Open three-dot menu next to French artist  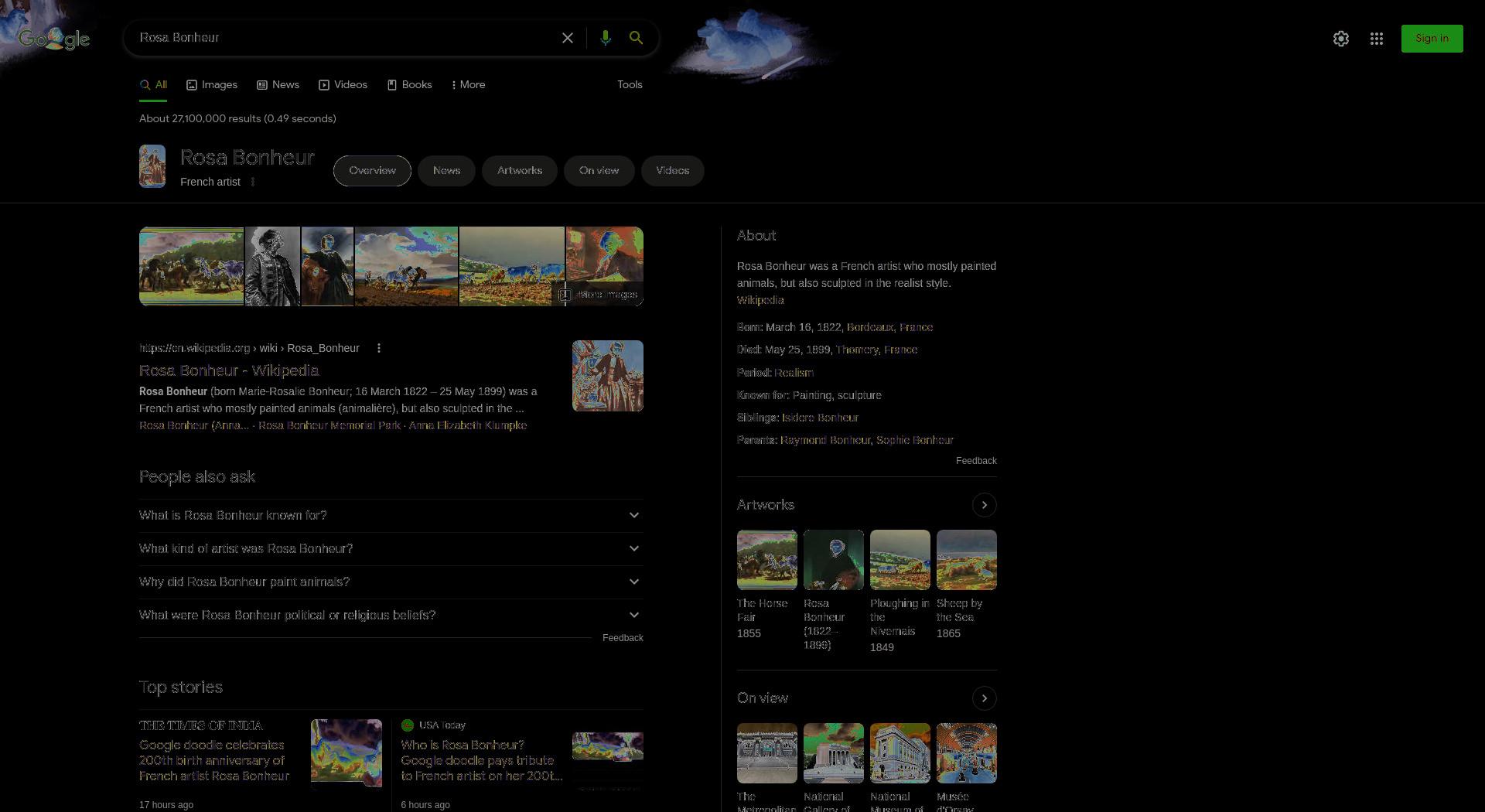(253, 182)
